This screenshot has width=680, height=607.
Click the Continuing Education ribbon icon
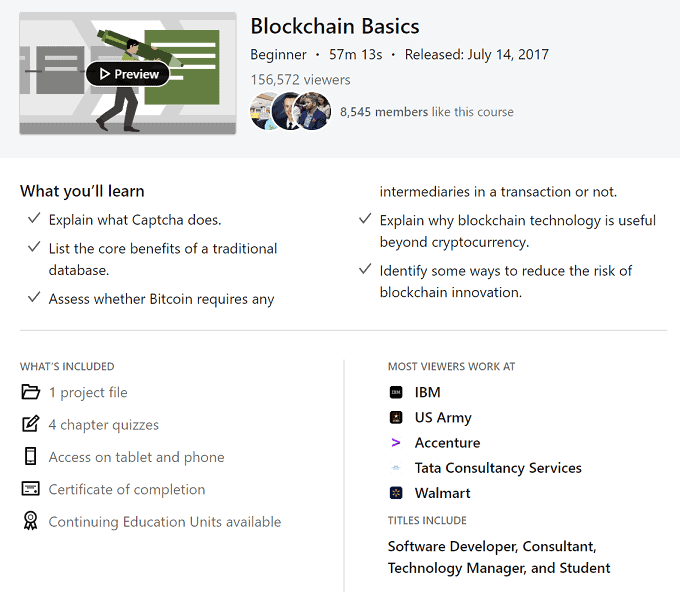(31, 521)
